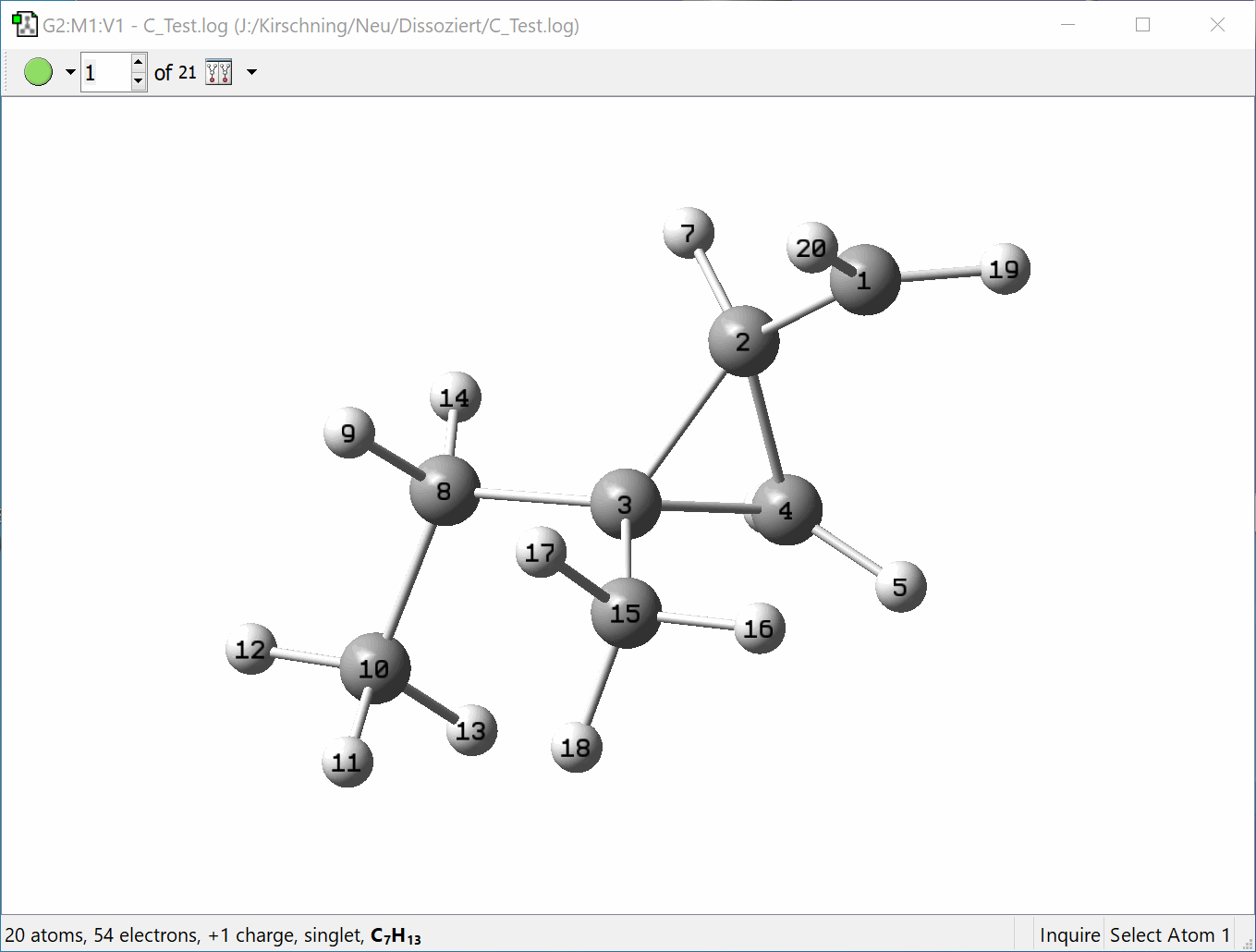This screenshot has width=1256, height=952.
Task: Select carbon atom 8
Action: click(445, 490)
